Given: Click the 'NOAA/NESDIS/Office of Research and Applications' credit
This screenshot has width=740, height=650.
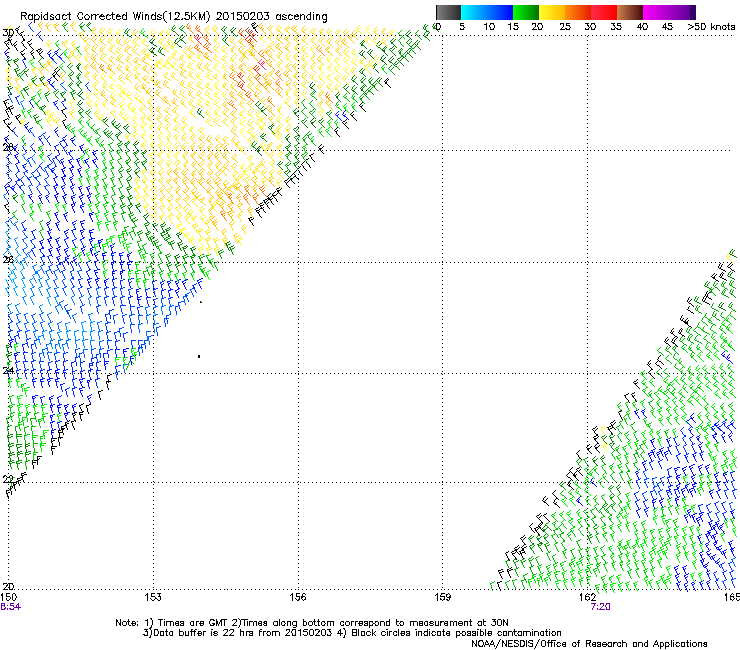Looking at the screenshot, I should [x=589, y=644].
